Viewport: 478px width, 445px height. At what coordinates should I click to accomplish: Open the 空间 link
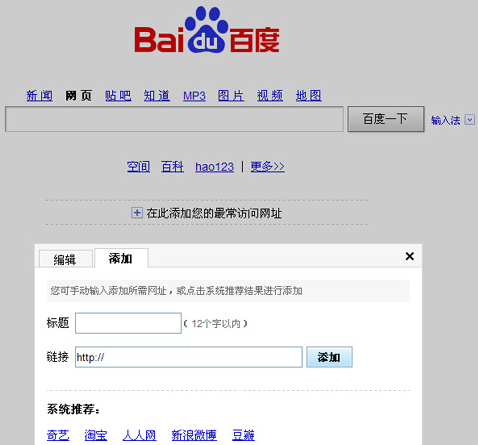click(x=138, y=166)
